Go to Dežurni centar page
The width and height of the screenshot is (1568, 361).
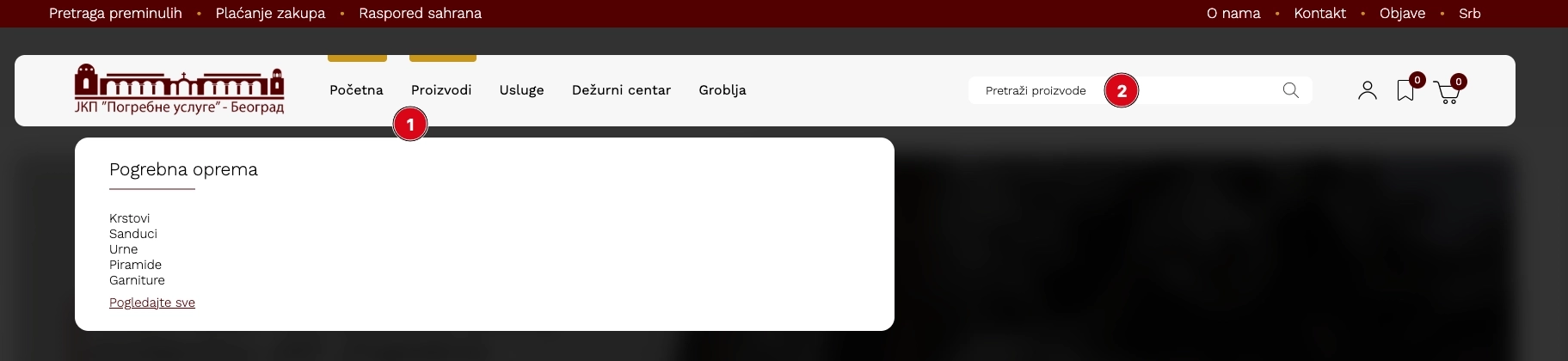point(621,90)
